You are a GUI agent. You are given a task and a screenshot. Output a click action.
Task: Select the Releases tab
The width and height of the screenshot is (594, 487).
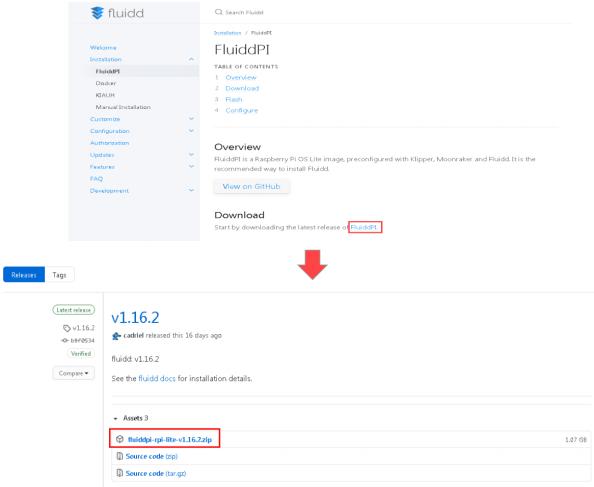click(24, 275)
